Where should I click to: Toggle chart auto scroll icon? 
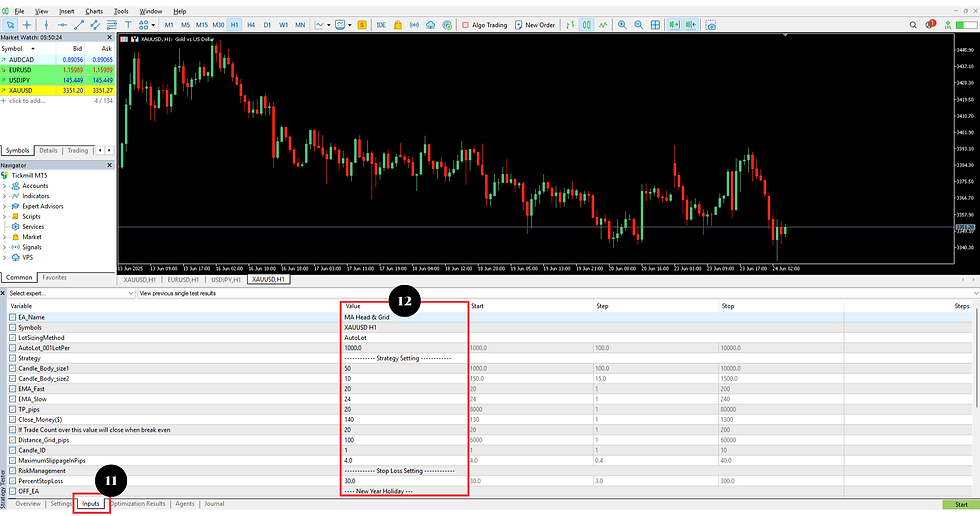coord(674,25)
